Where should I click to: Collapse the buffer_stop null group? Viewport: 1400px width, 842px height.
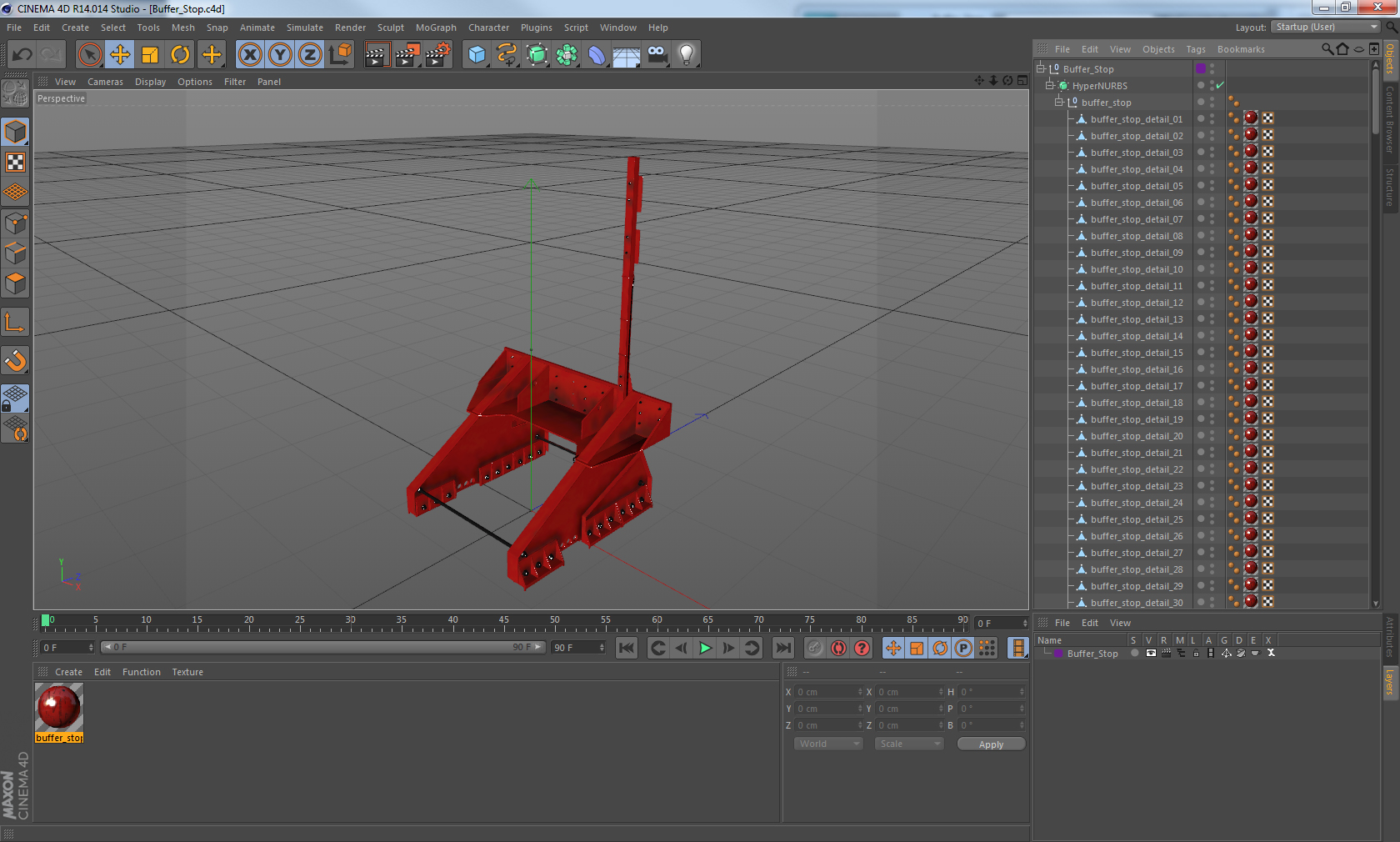click(1059, 102)
